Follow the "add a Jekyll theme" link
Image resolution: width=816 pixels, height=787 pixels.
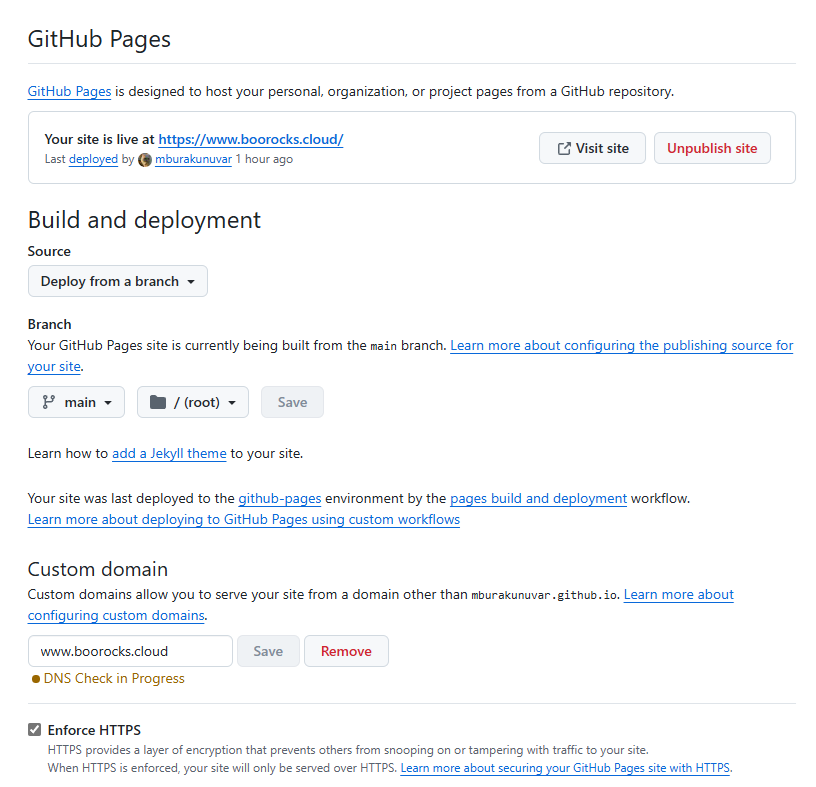(168, 453)
